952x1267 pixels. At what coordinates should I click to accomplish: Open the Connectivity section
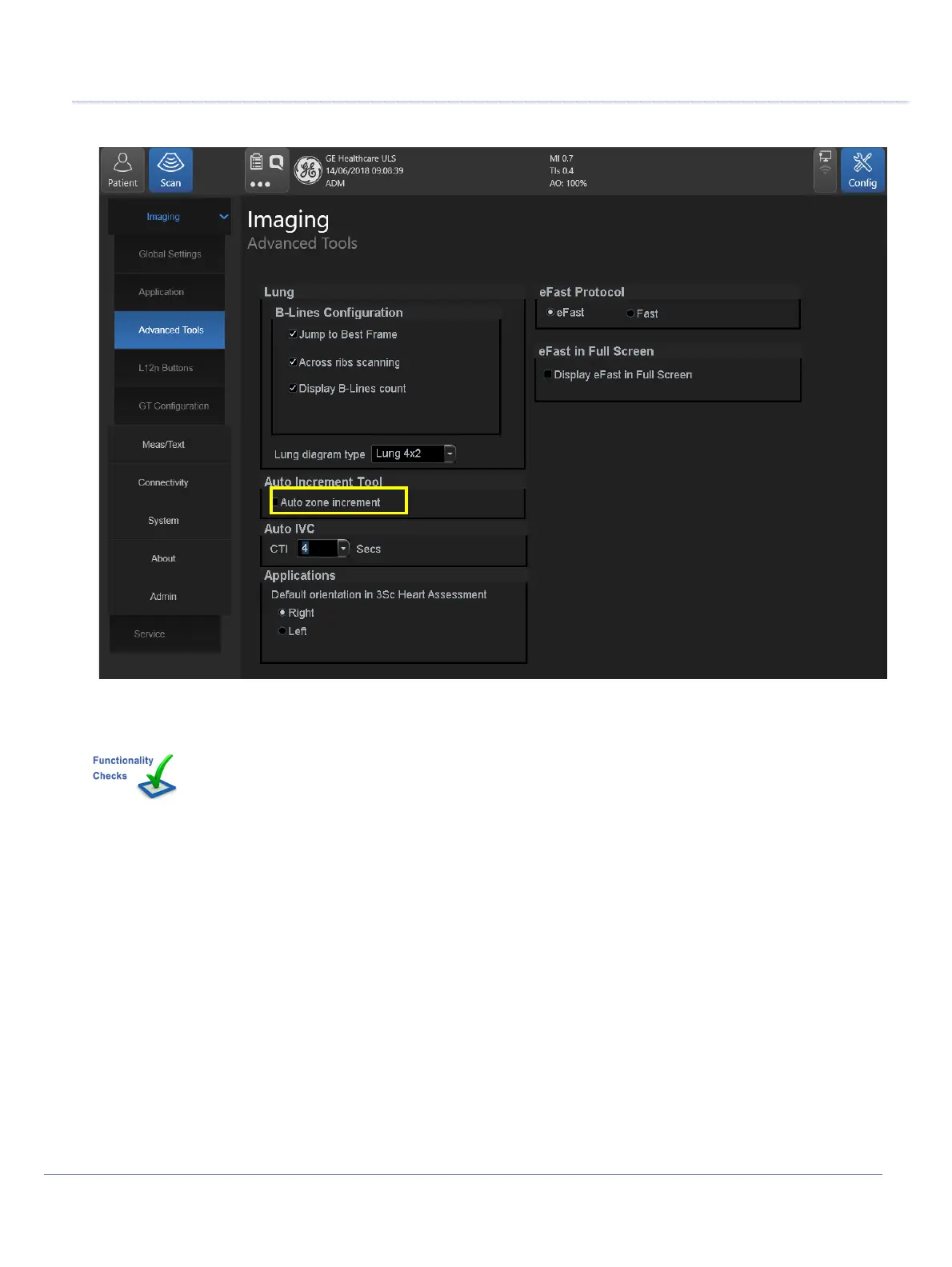pyautogui.click(x=169, y=482)
